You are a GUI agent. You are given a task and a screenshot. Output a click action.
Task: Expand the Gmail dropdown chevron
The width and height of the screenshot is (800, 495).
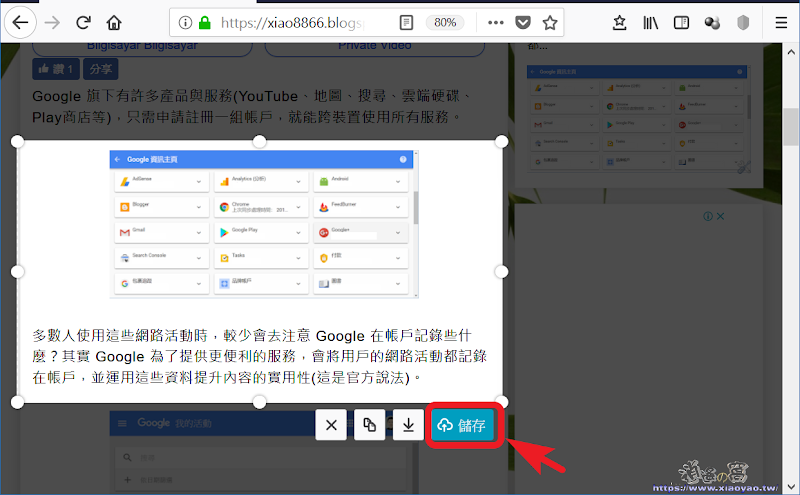pyautogui.click(x=198, y=233)
